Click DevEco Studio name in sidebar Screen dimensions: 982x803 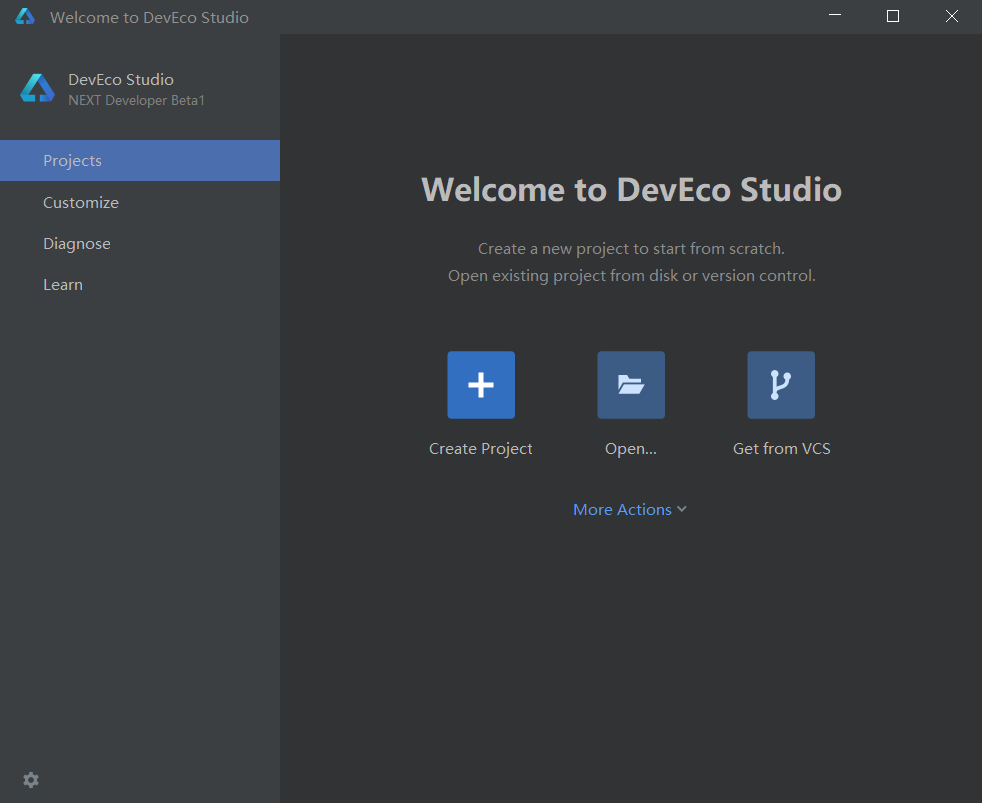click(x=121, y=80)
